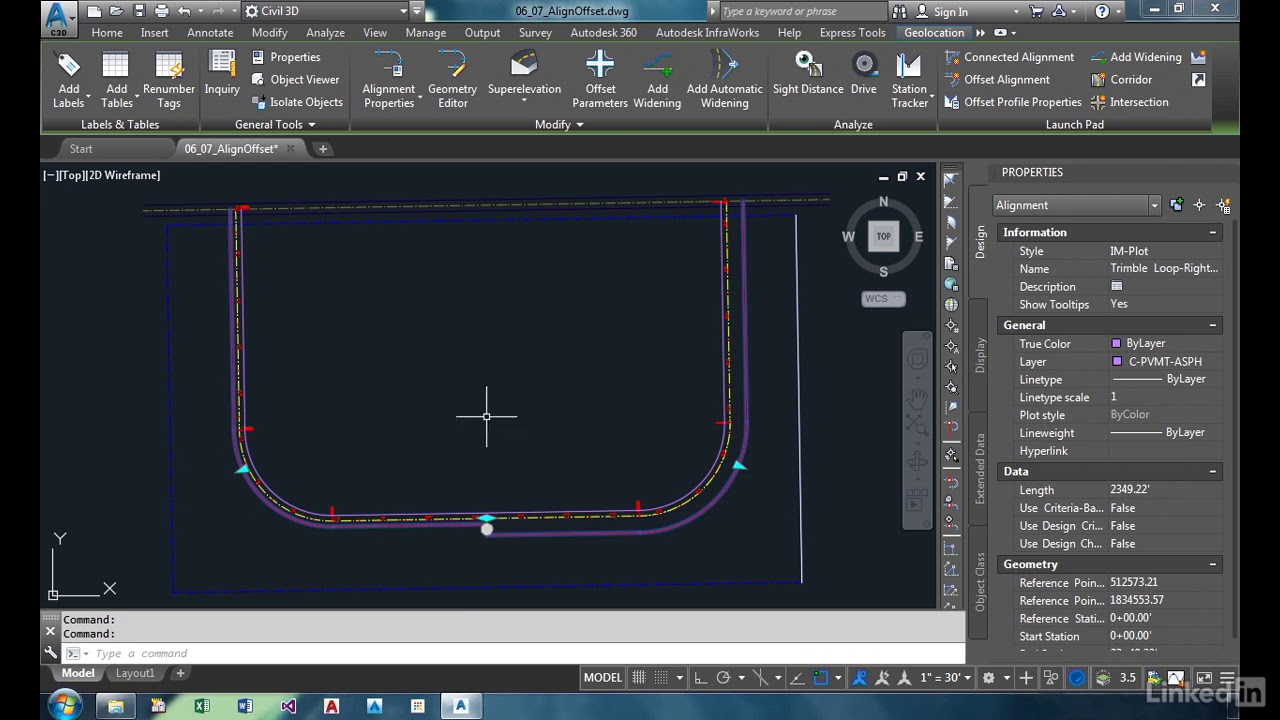Collapse the Information section in Properties
Screen dimensions: 1280x720
[1212, 233]
